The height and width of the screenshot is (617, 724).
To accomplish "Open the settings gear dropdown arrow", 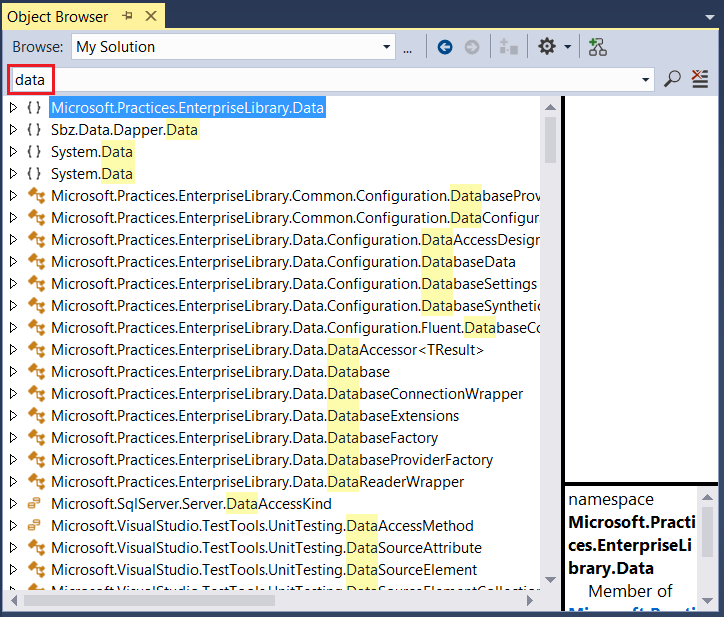I will click(x=568, y=47).
